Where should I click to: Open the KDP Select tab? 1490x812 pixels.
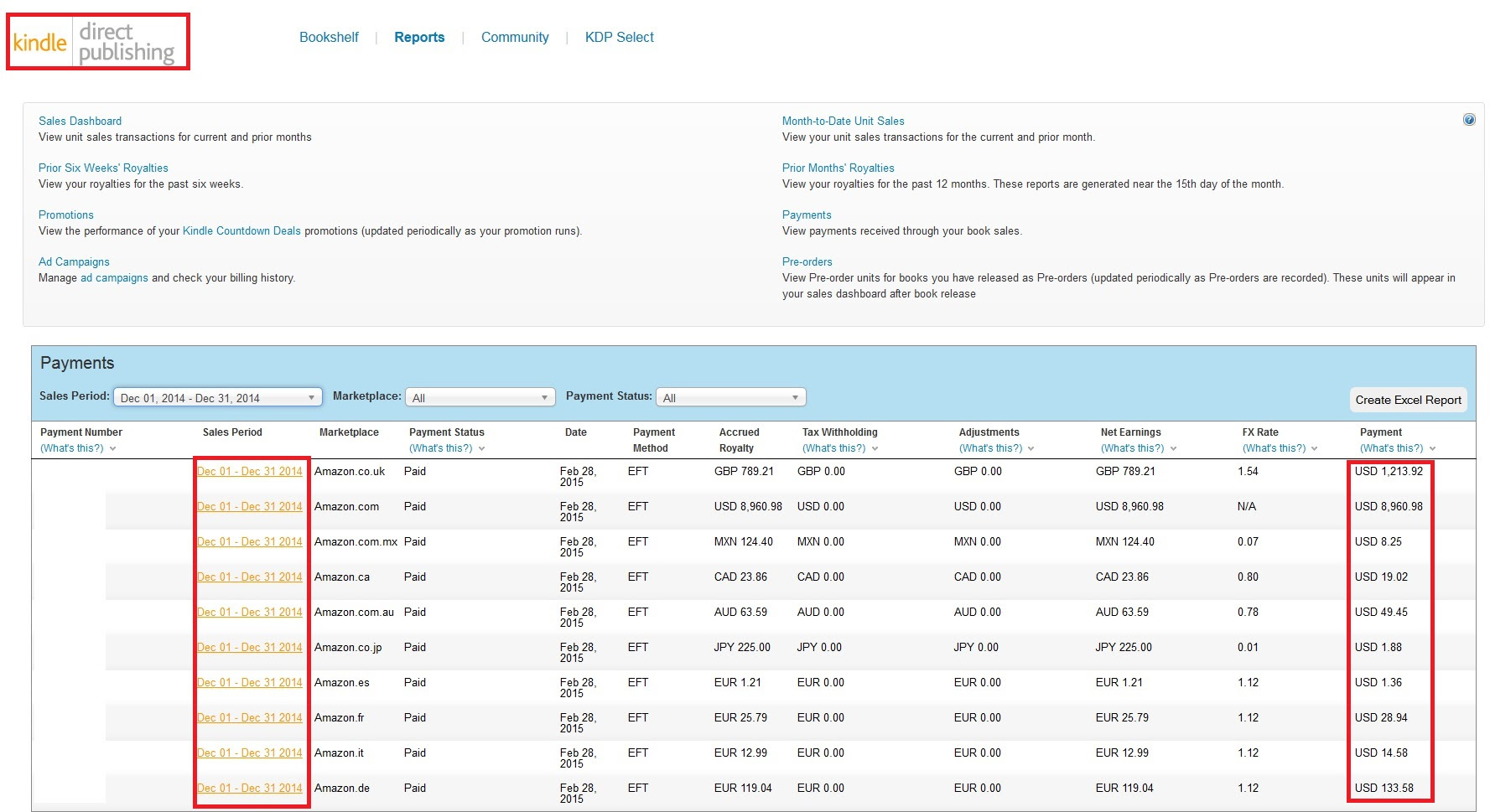(620, 37)
